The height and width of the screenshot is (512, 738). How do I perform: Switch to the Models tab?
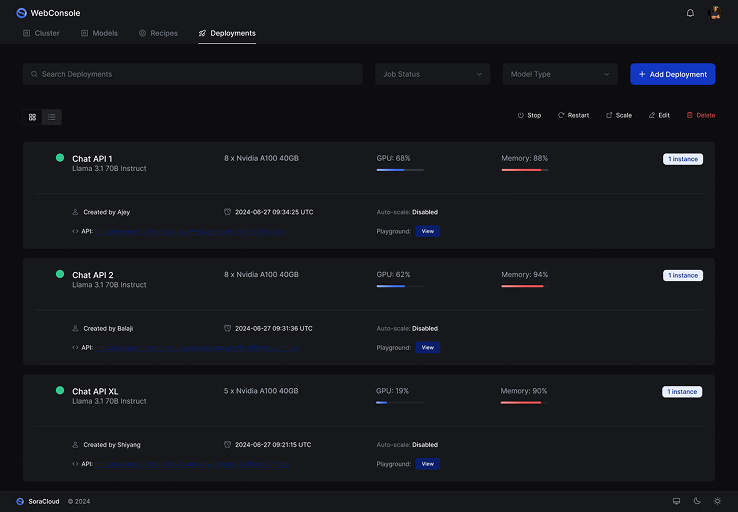click(x=99, y=33)
